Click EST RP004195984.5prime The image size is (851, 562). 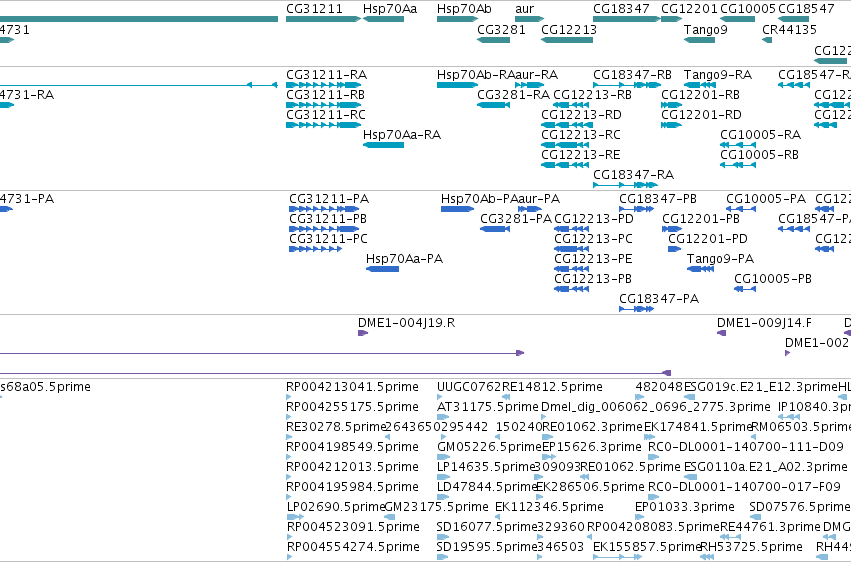click(x=352, y=488)
